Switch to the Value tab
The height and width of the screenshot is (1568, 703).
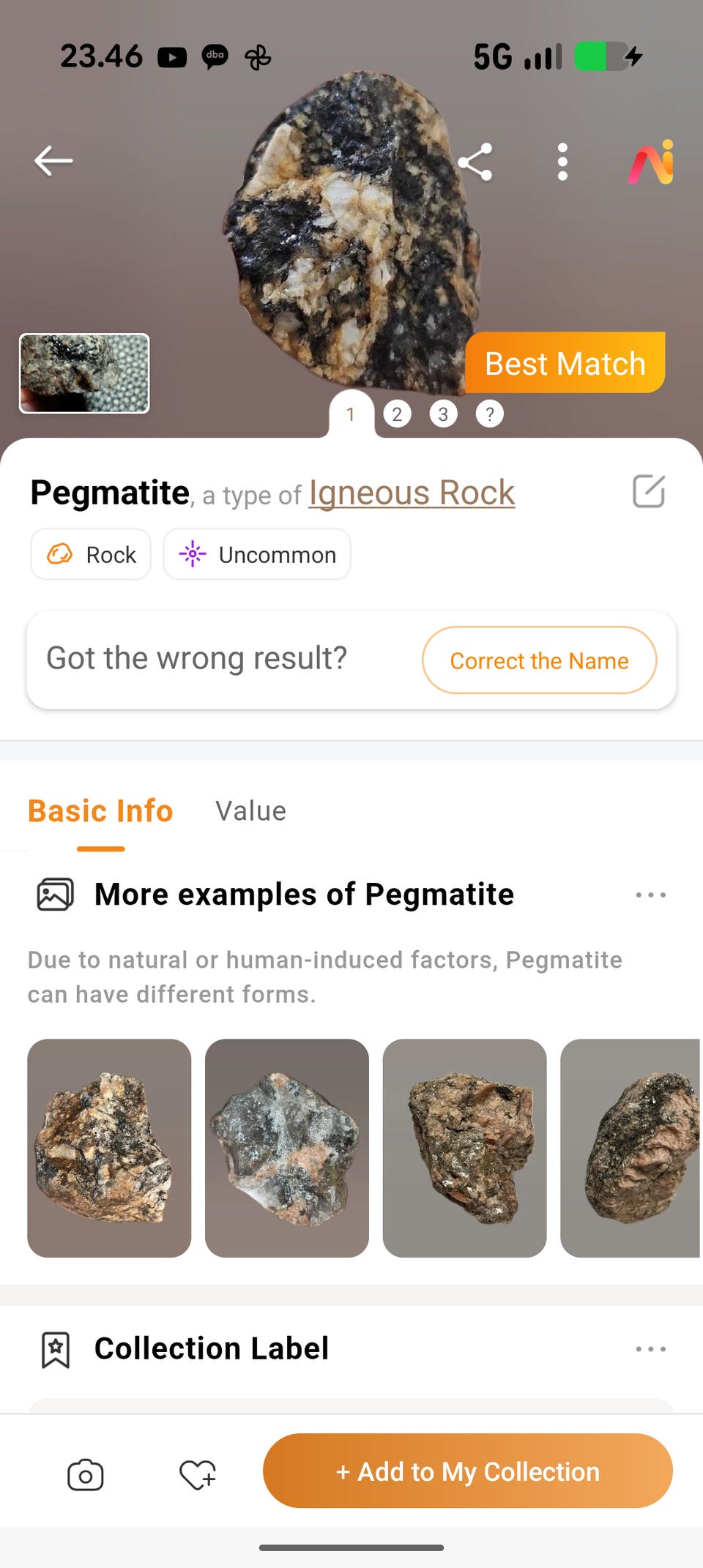pos(250,811)
